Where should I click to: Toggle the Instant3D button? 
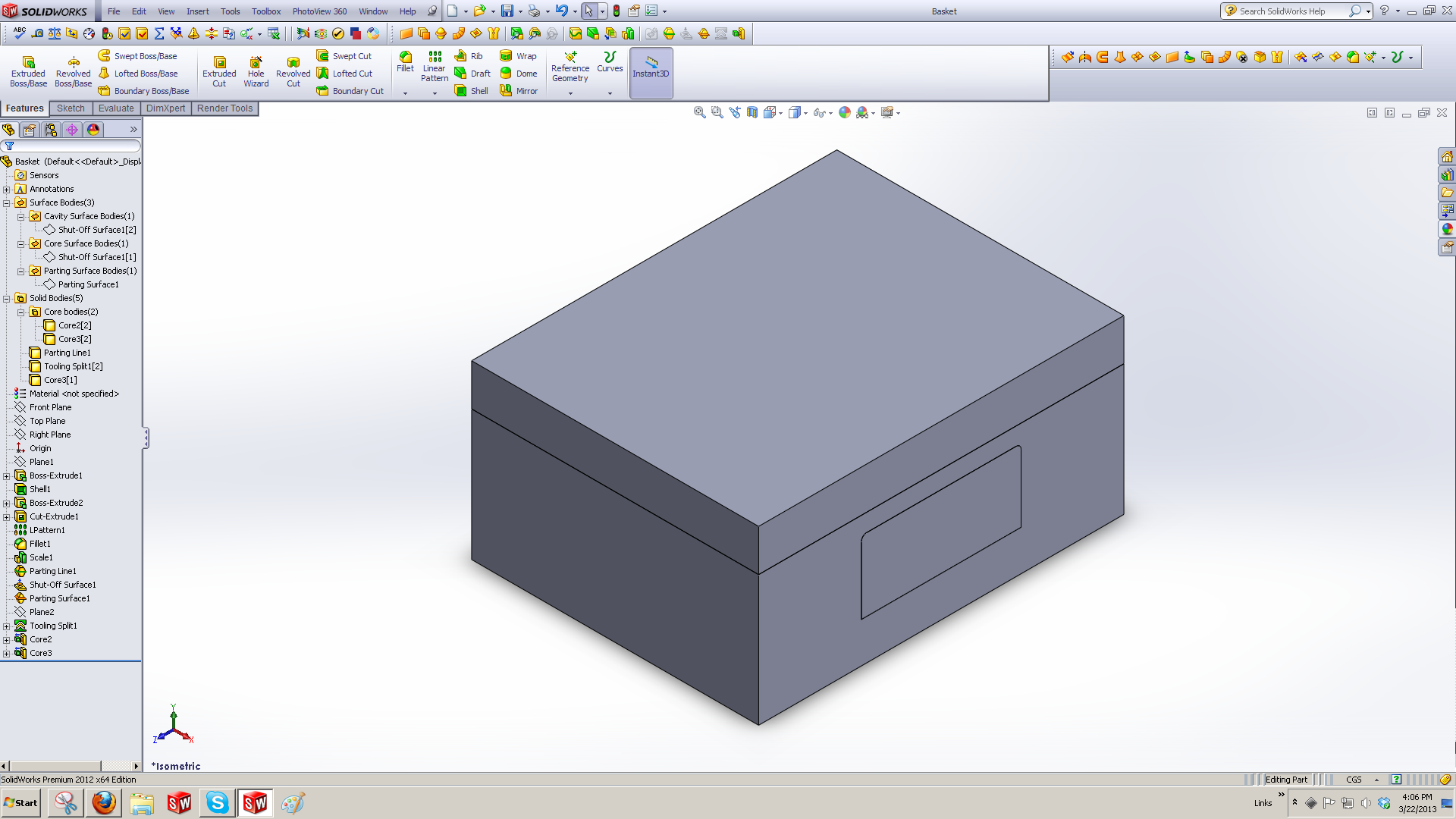click(x=651, y=73)
